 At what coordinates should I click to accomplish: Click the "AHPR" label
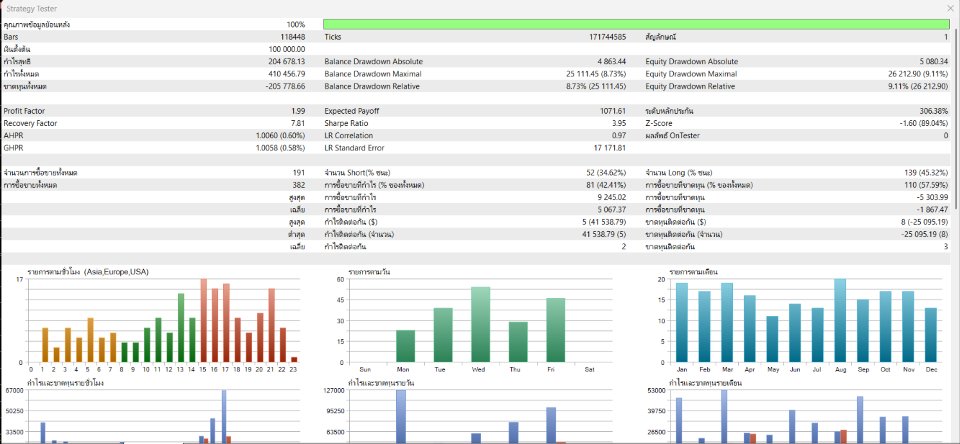[12, 135]
